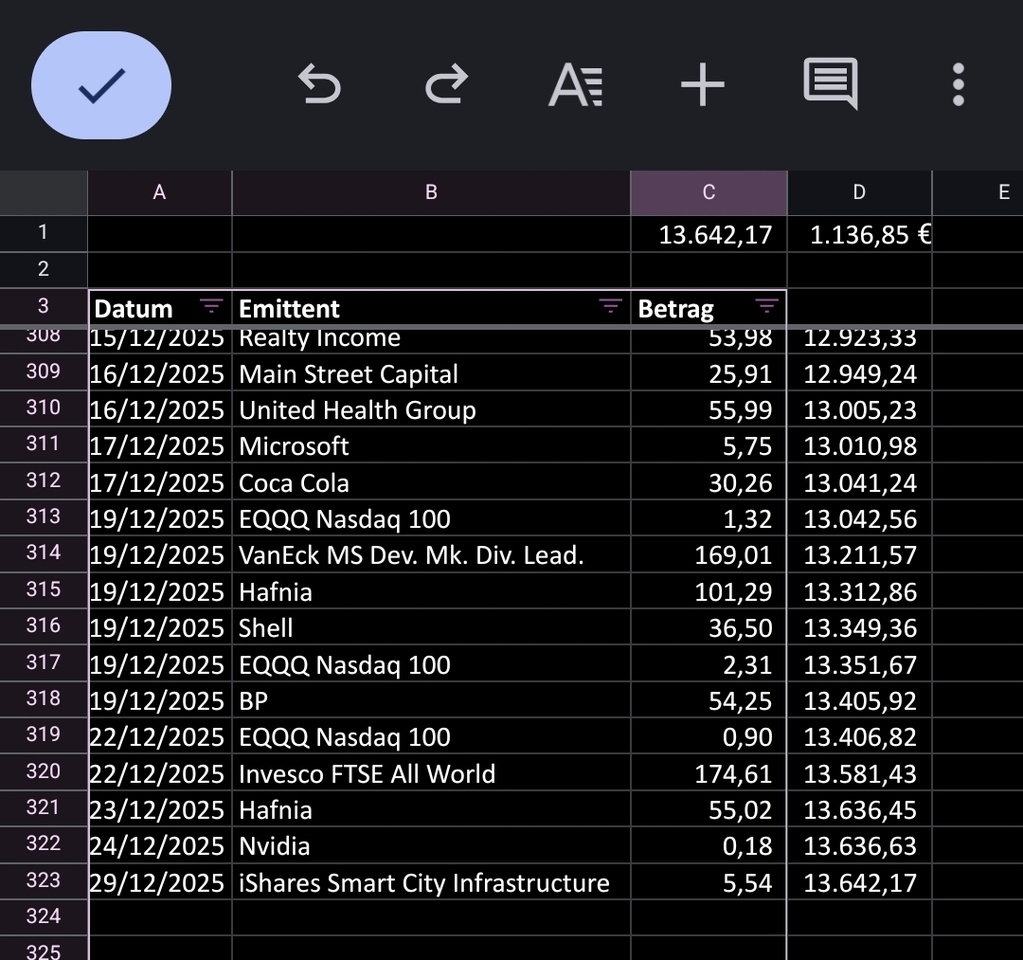Open the Datum column filter
The image size is (1023, 960).
point(211,307)
